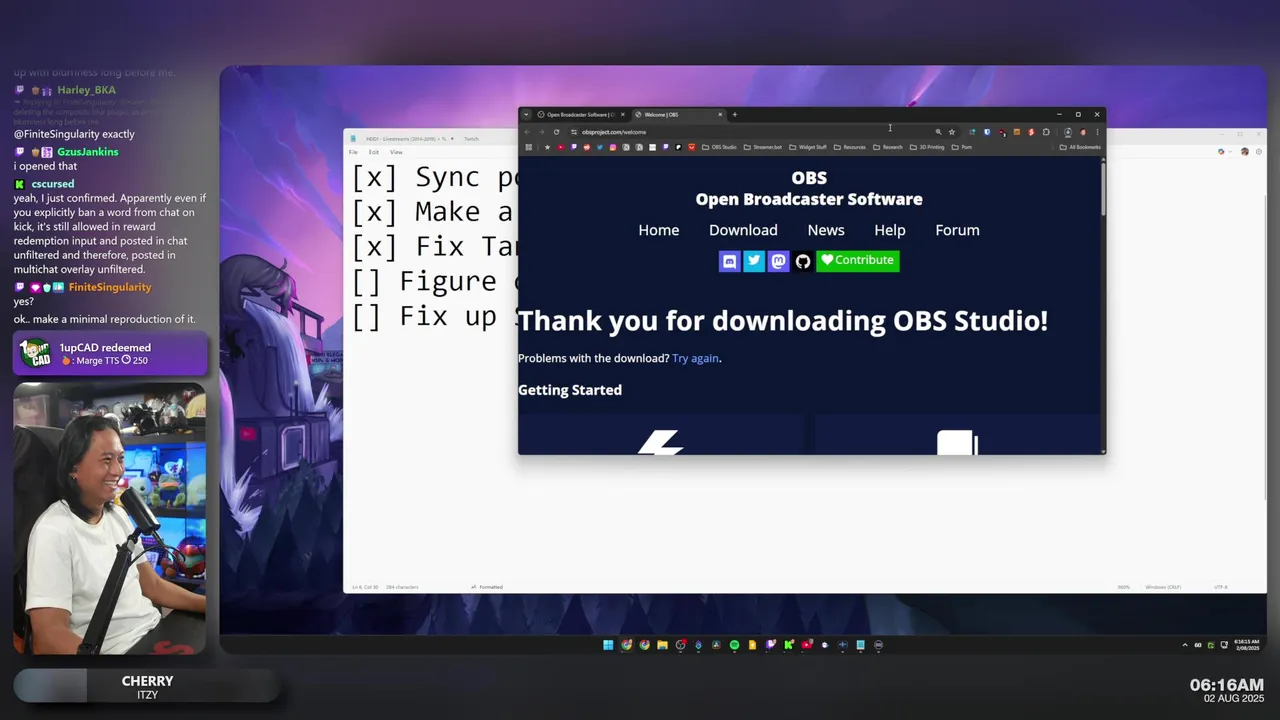
Task: Open Spotify from the taskbar
Action: (735, 645)
